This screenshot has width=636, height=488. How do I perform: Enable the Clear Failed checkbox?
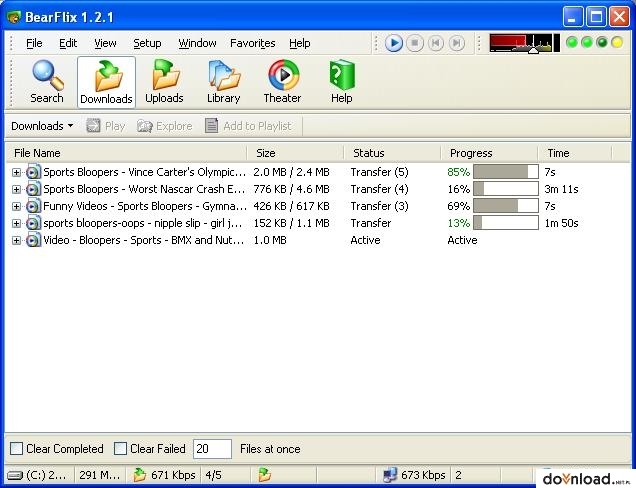pyautogui.click(x=120, y=449)
